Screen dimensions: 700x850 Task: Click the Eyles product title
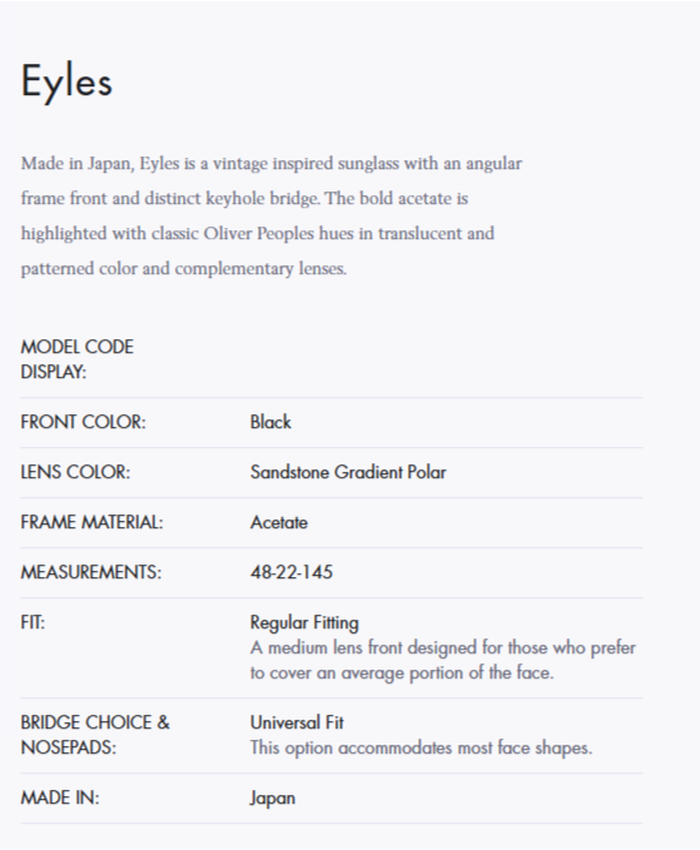click(66, 81)
